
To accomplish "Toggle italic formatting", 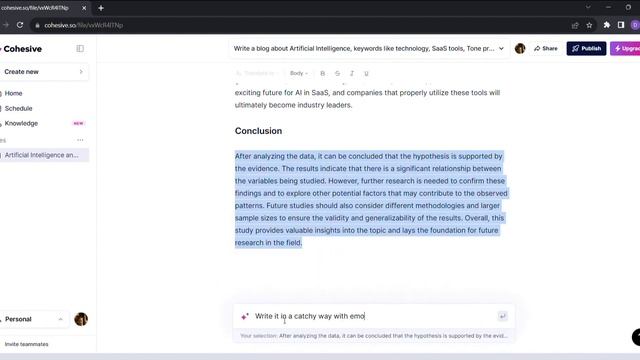I will click(351, 73).
